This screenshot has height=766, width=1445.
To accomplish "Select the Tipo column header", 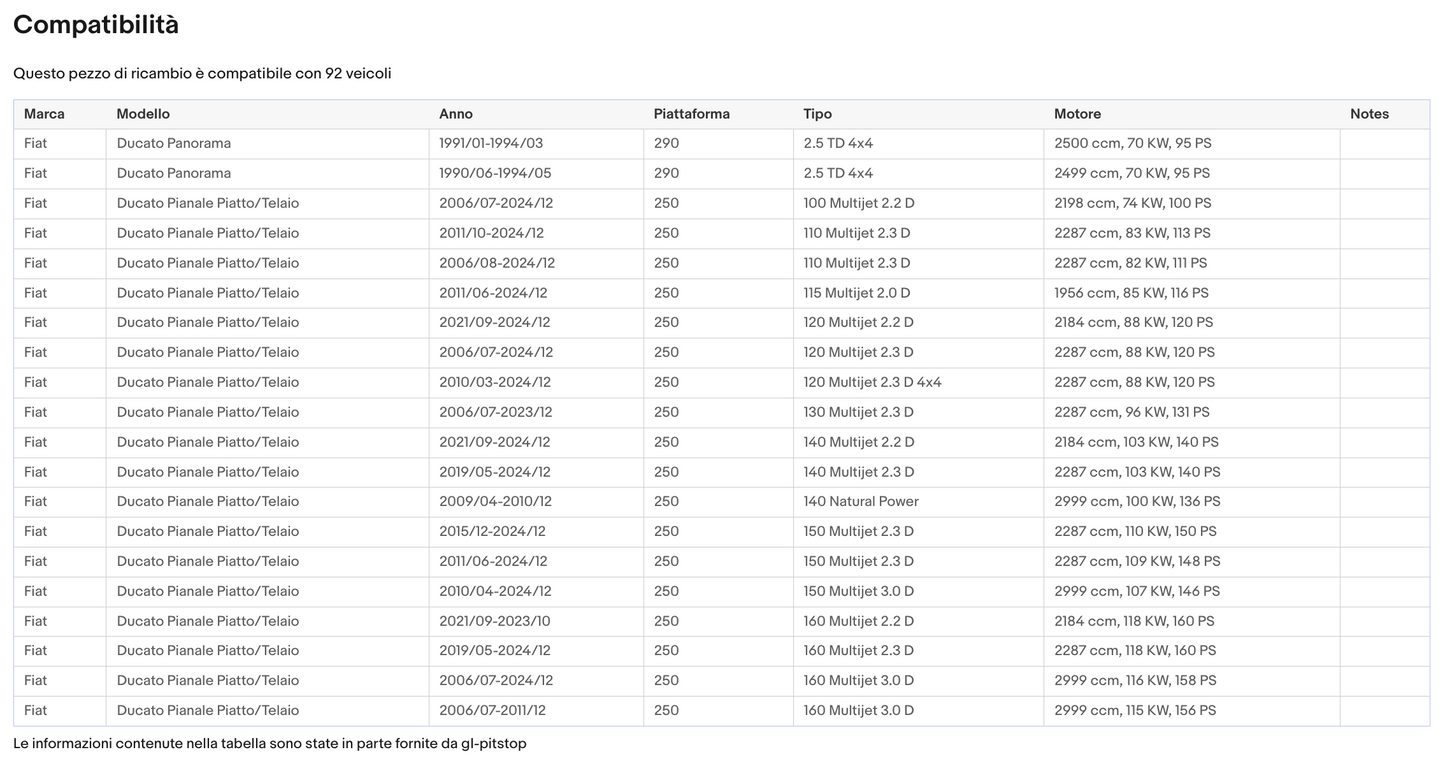I will pos(817,114).
